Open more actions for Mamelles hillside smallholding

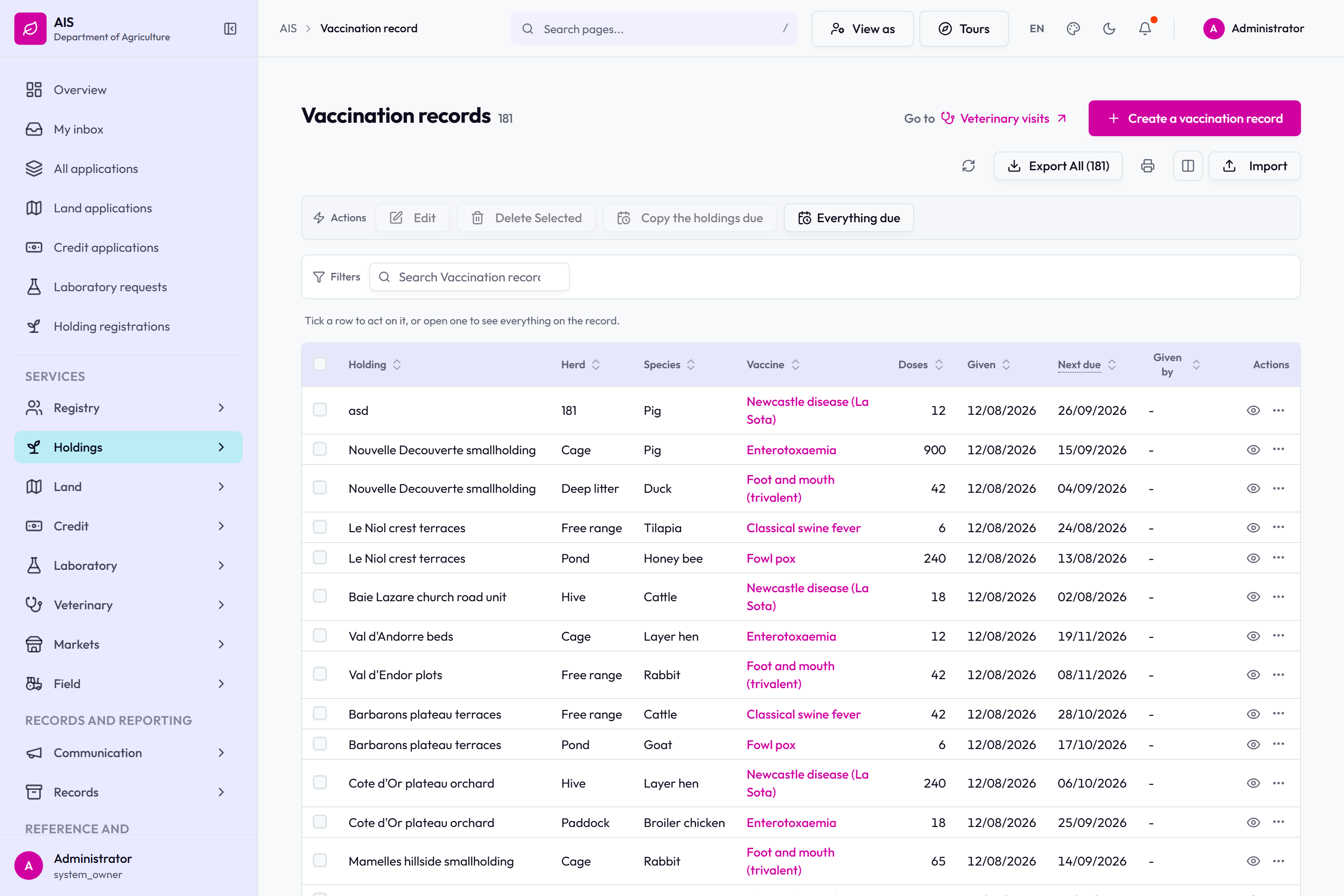1278,861
